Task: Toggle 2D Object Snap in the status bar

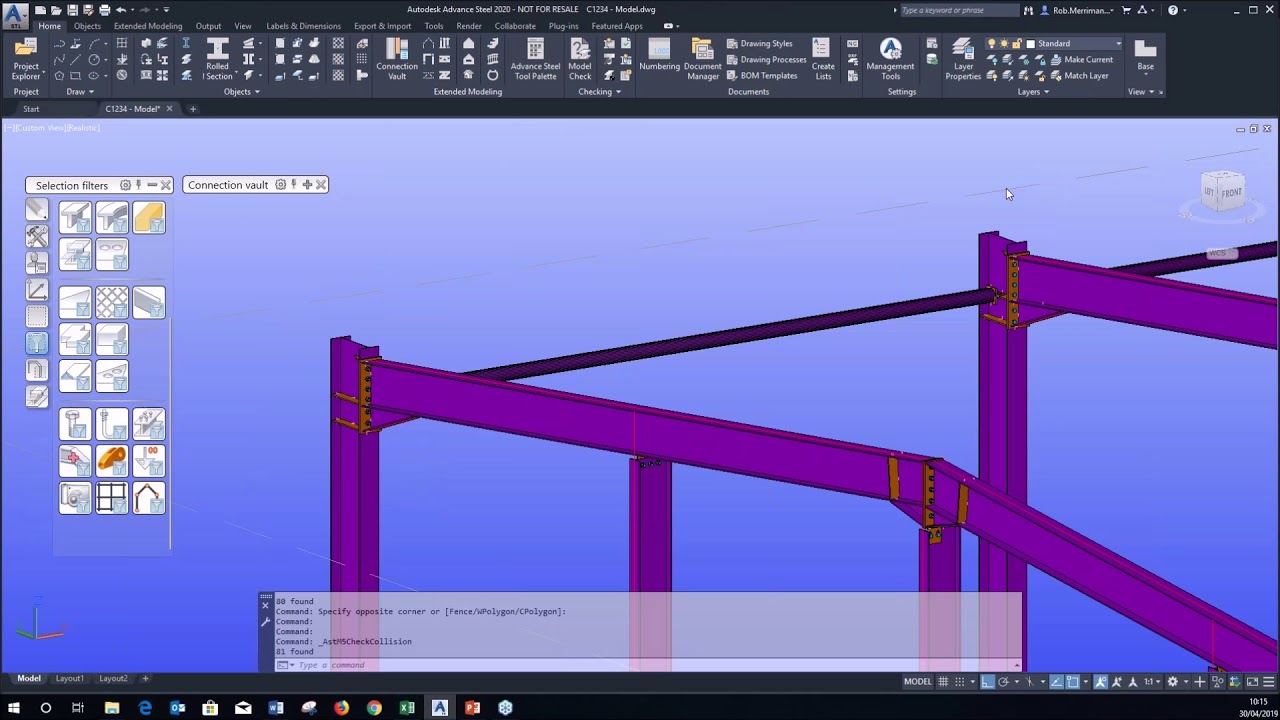Action: coord(1072,681)
